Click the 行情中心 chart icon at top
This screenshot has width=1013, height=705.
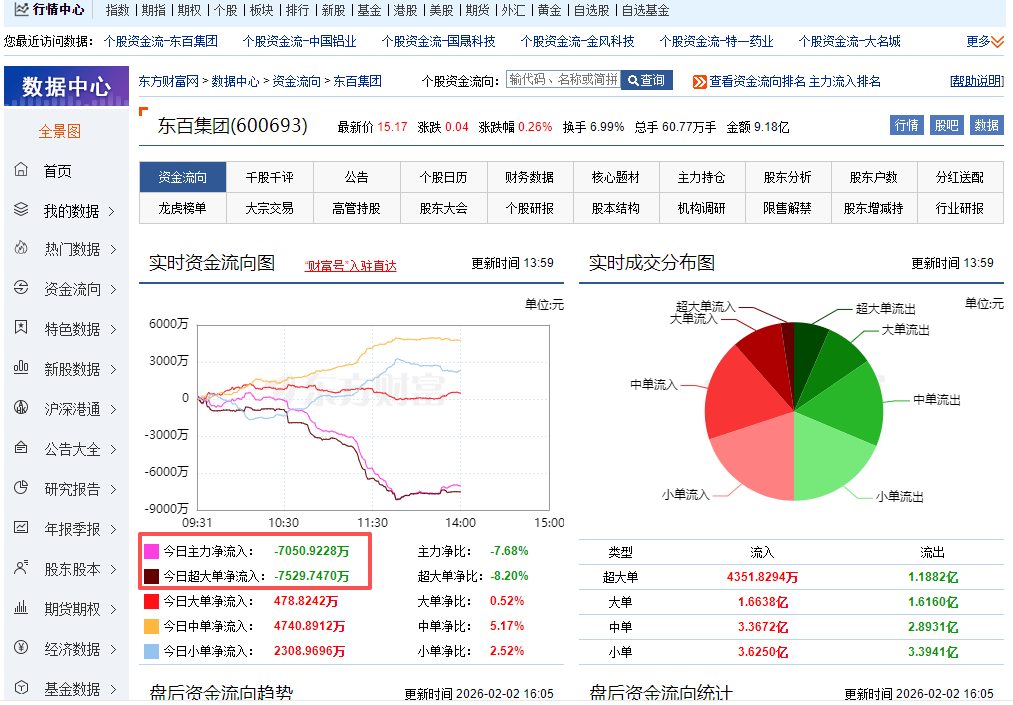click(21, 9)
